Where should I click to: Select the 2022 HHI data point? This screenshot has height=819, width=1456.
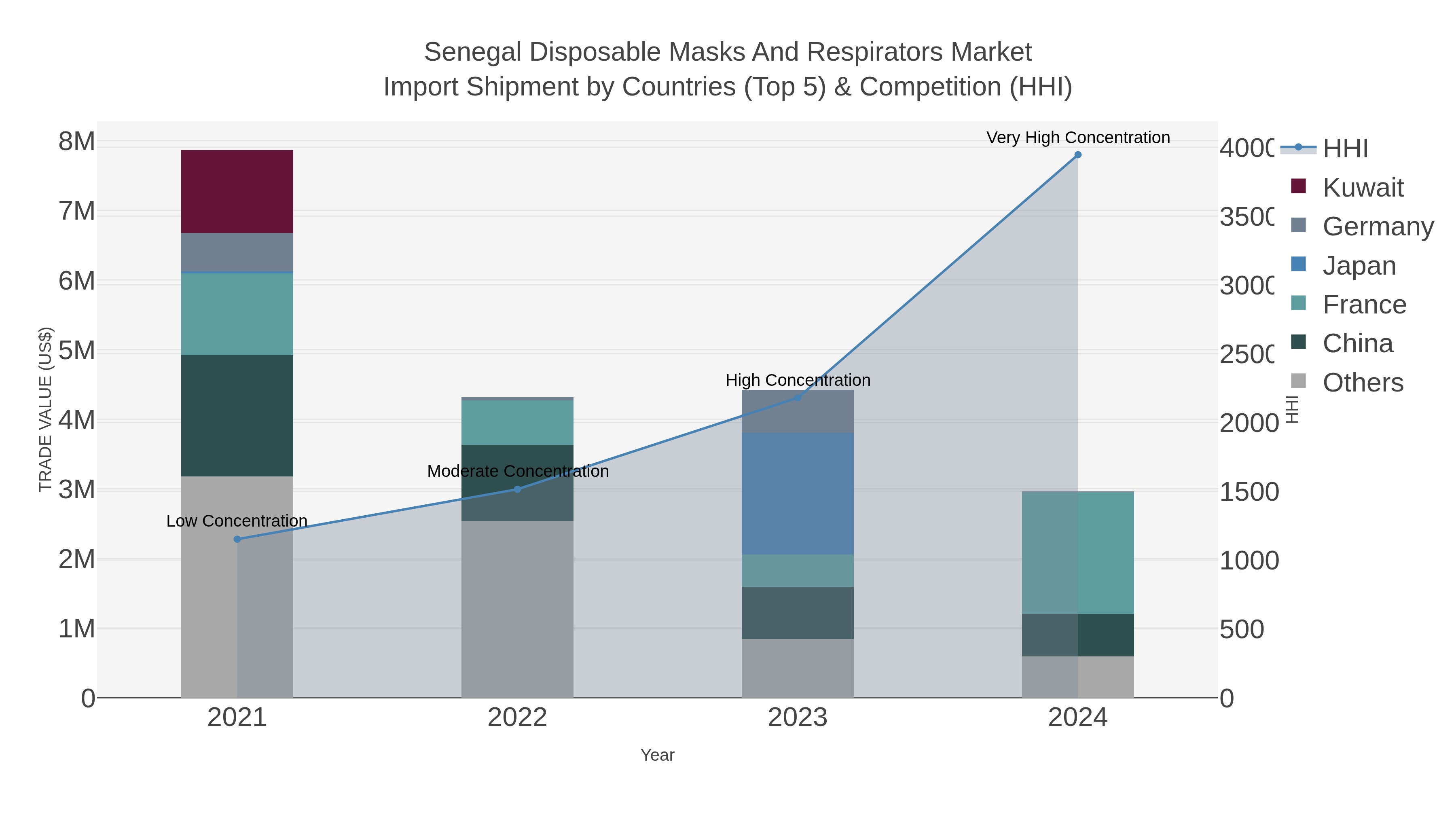point(517,489)
